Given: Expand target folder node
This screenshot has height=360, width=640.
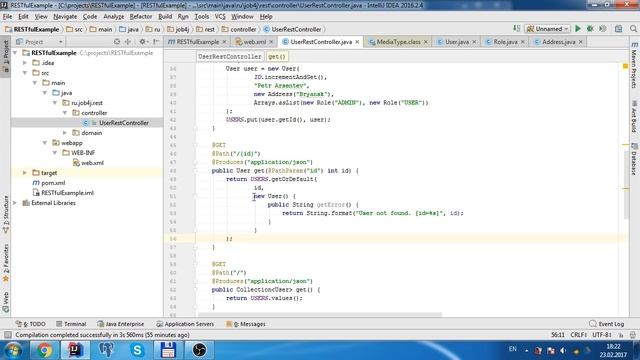Looking at the screenshot, I should click(25, 173).
